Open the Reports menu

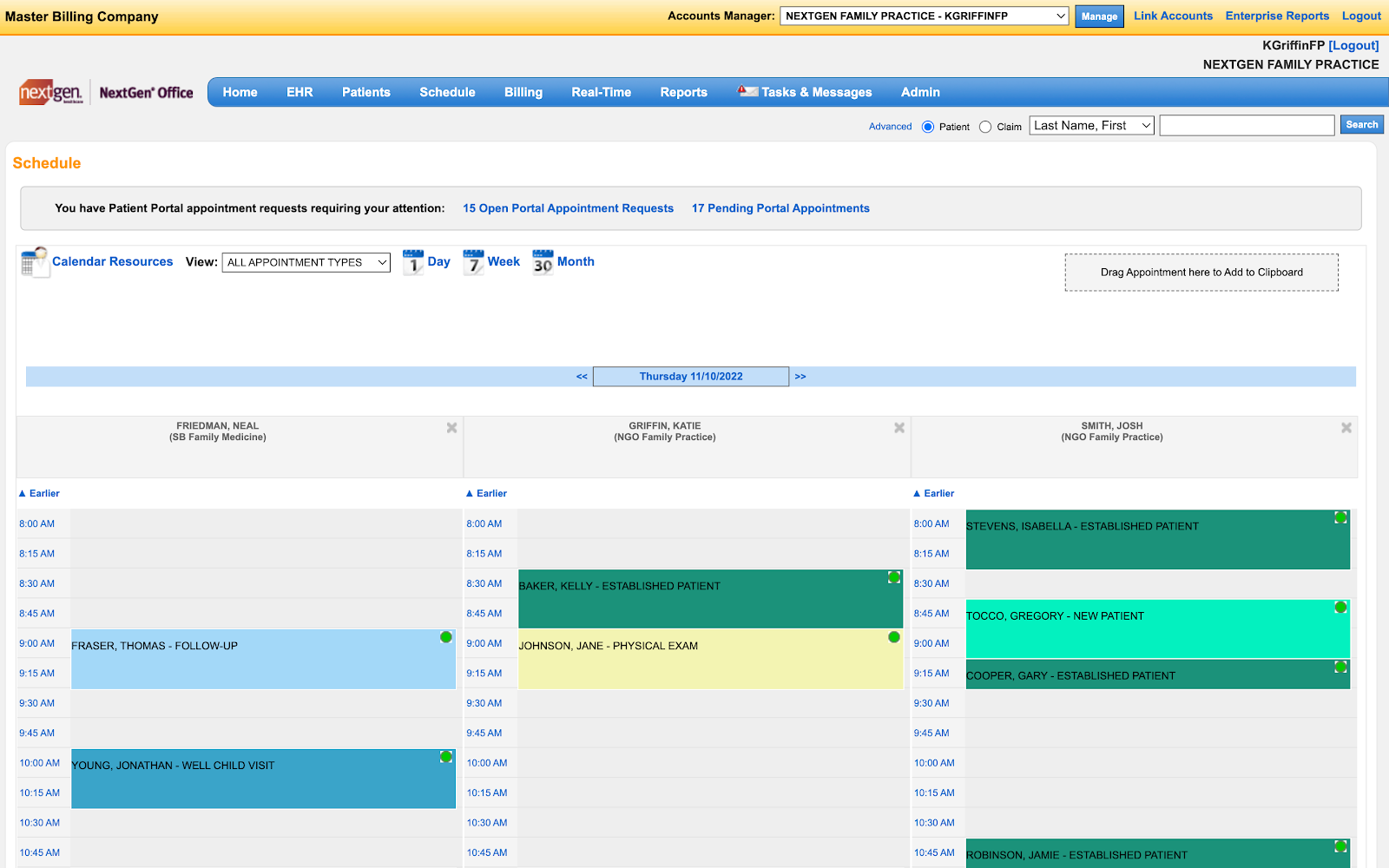click(x=684, y=92)
